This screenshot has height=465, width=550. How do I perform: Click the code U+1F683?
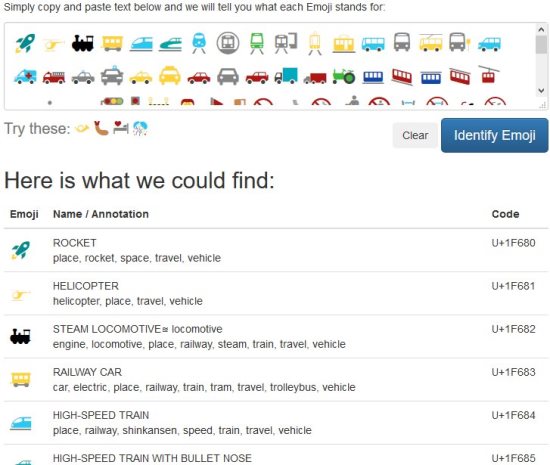click(x=514, y=372)
